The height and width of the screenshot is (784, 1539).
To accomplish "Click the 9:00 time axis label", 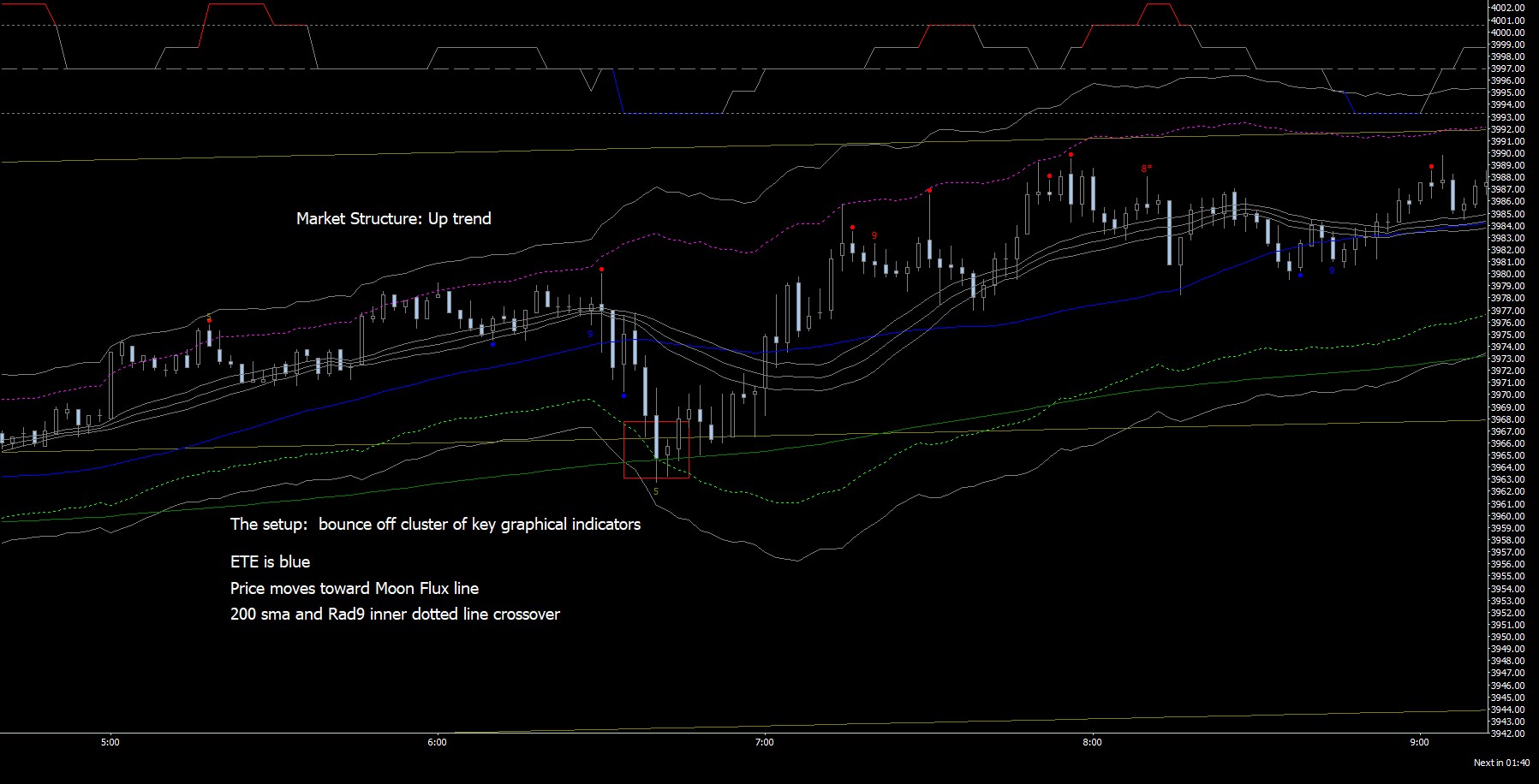I will pyautogui.click(x=1420, y=742).
